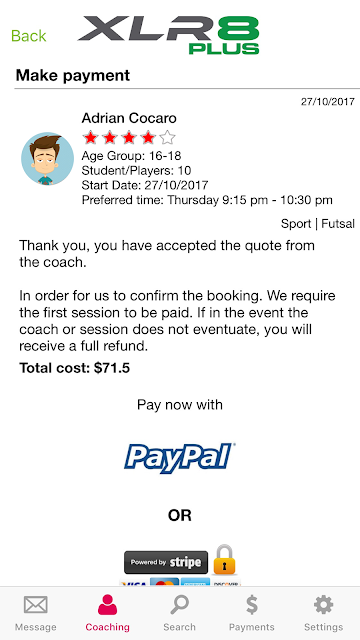
Task: Click the American Express card logo
Action: pos(195,582)
